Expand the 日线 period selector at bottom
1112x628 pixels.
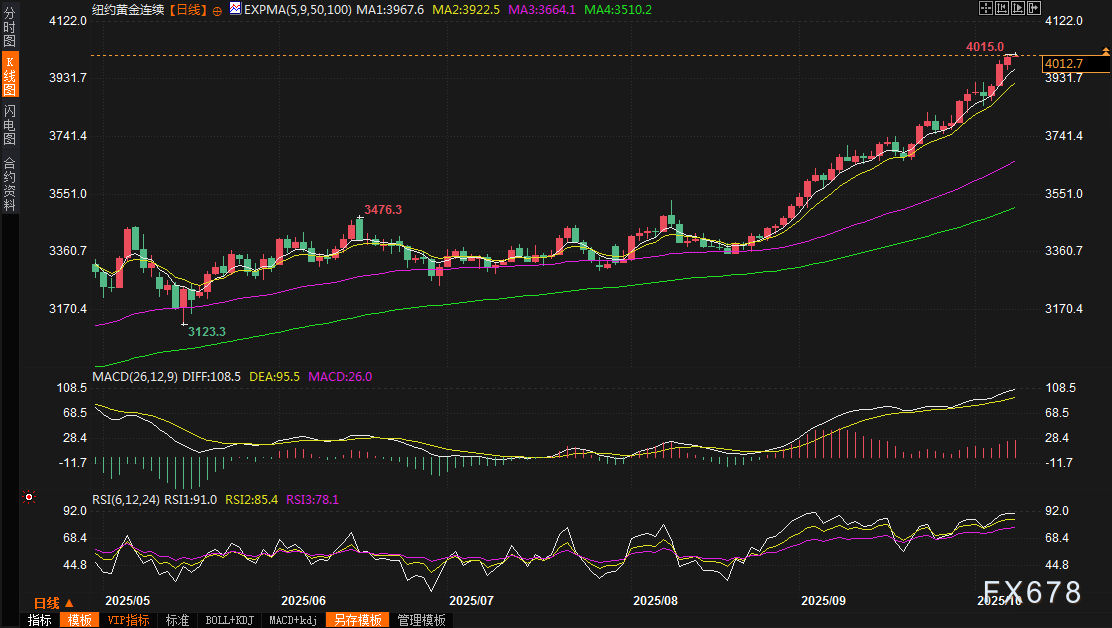pos(53,603)
